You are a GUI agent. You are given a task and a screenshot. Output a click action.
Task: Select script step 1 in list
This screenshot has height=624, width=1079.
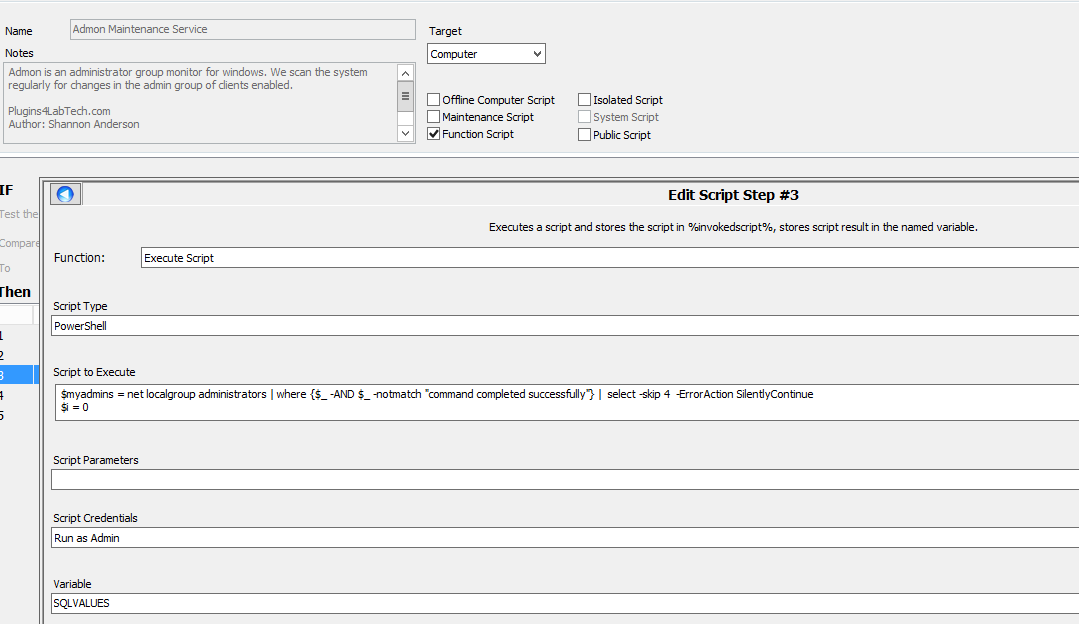tap(18, 336)
